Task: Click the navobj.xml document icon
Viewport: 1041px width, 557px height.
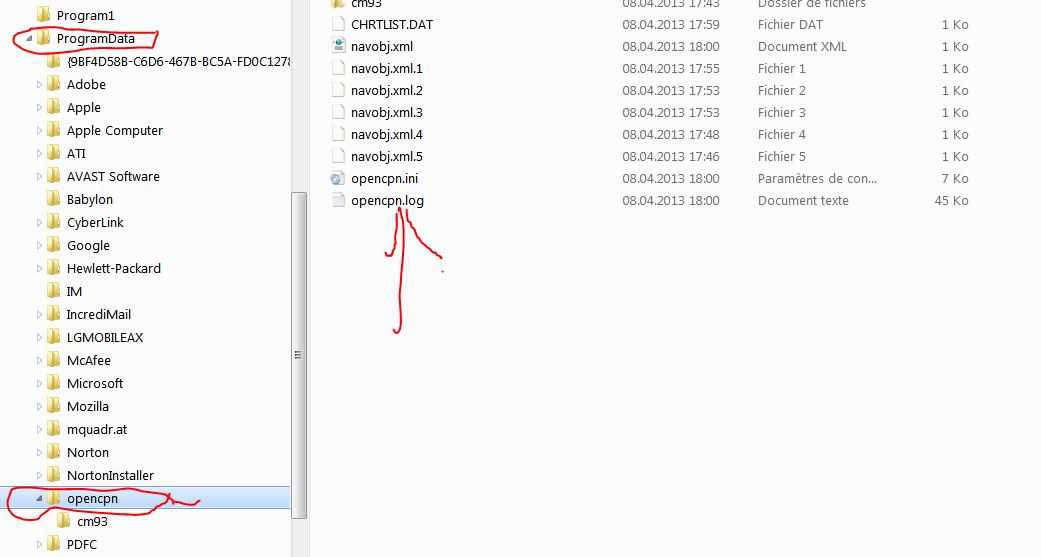Action: 338,46
